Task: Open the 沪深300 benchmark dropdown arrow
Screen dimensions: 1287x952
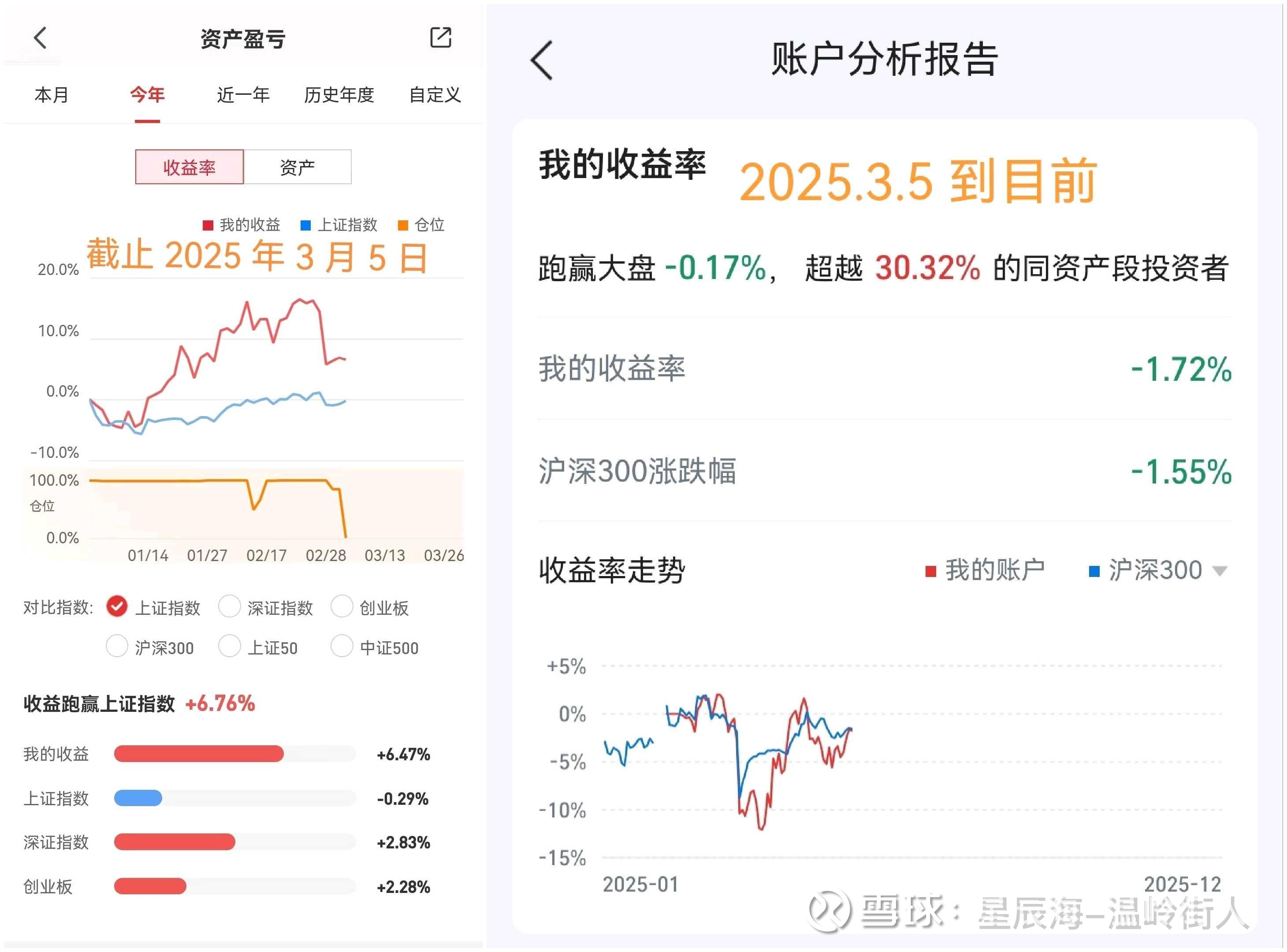Action: point(1218,572)
